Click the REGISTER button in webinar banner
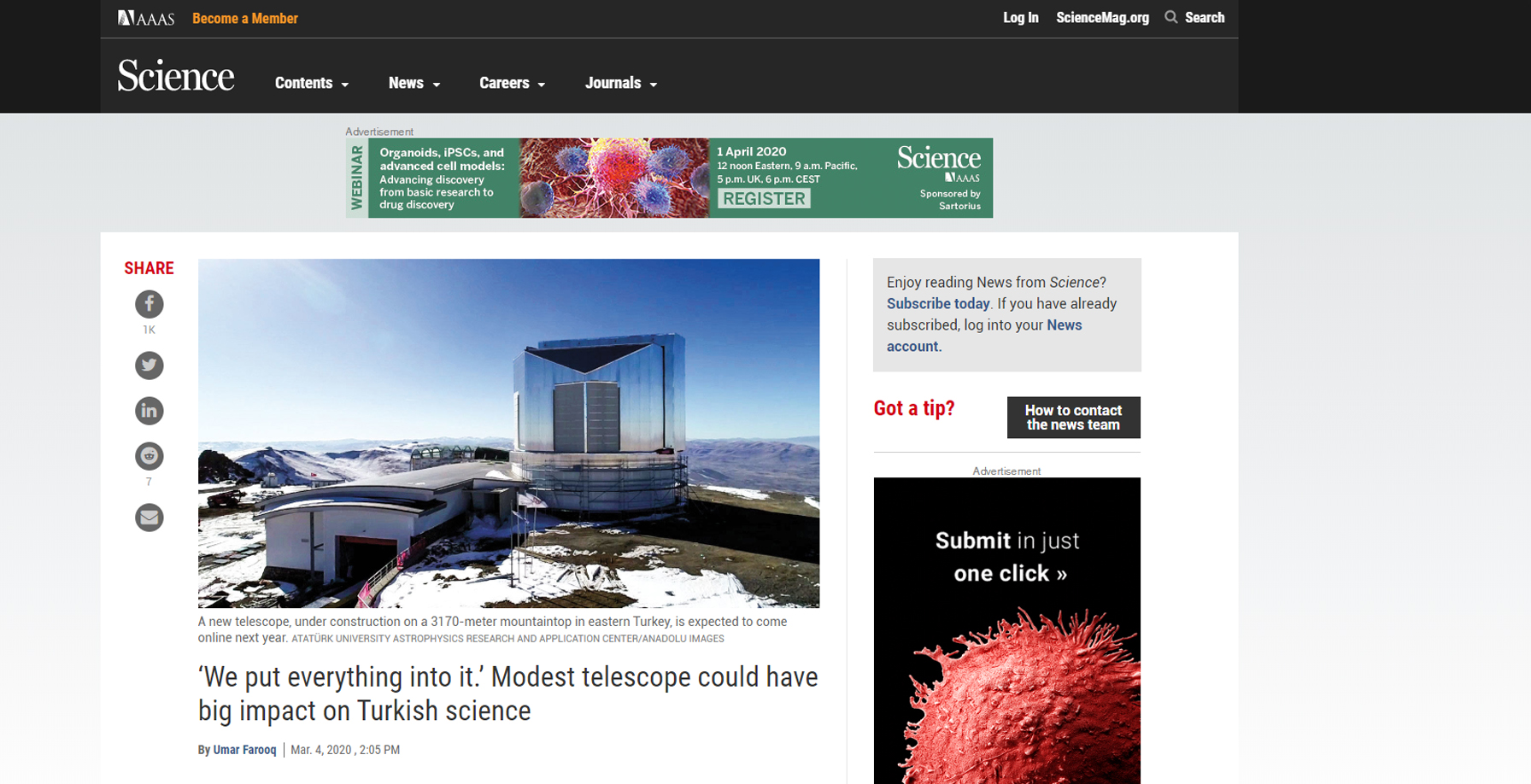 (764, 198)
